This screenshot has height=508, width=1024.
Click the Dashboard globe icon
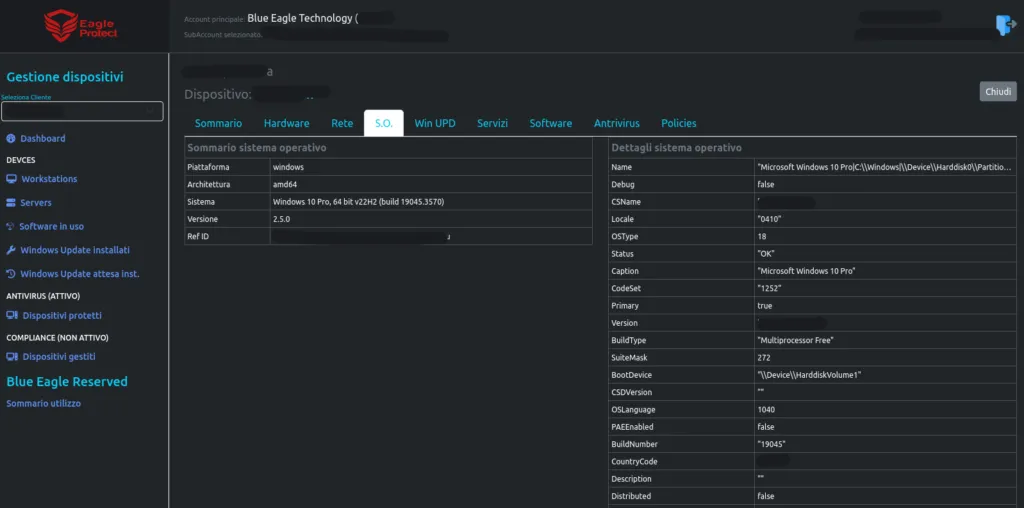coord(10,138)
